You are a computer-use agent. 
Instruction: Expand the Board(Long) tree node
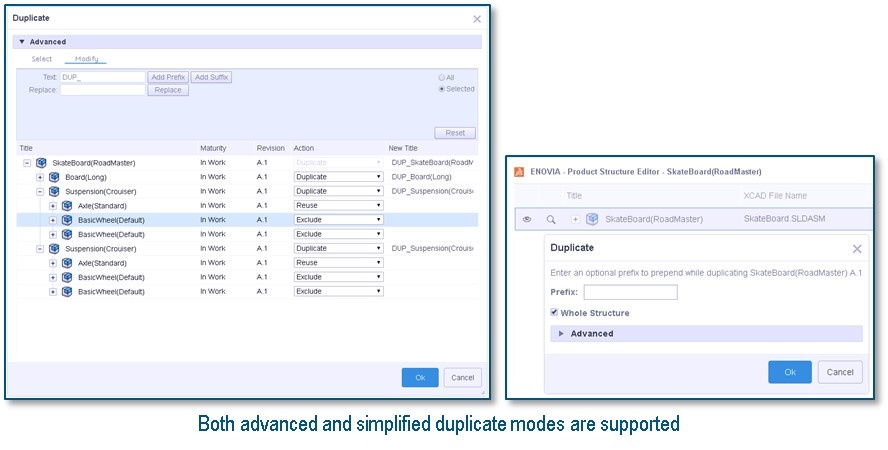click(x=40, y=177)
